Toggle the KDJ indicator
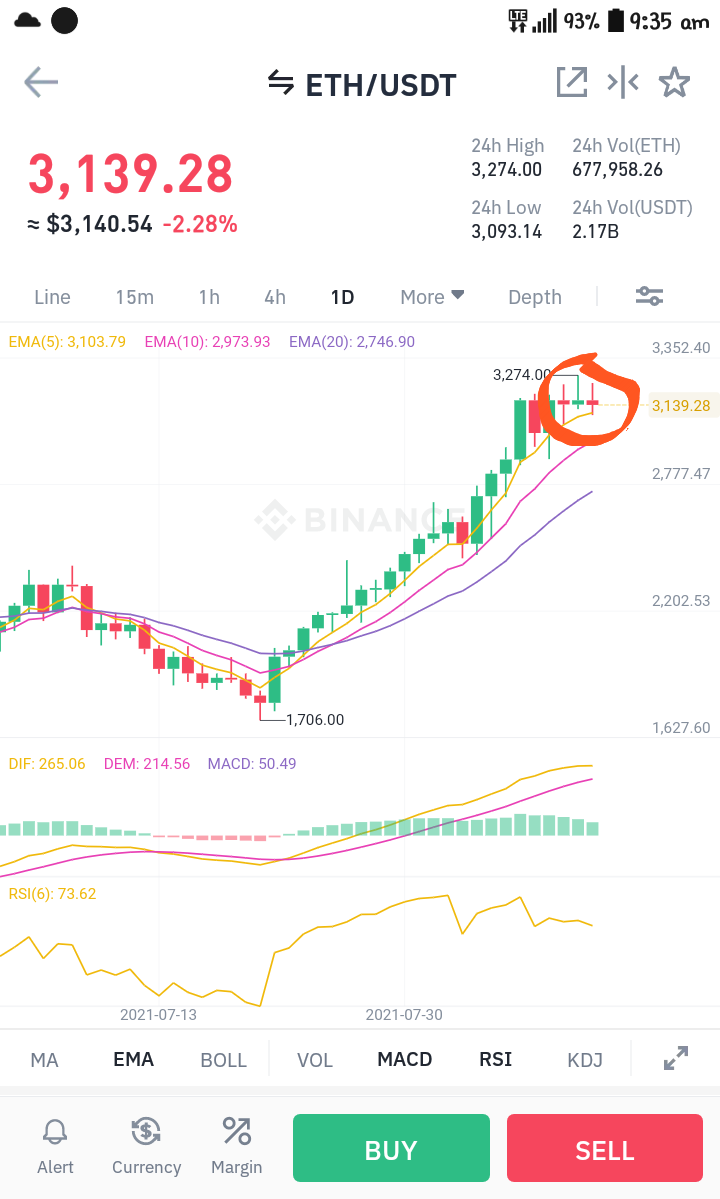 tap(585, 1060)
